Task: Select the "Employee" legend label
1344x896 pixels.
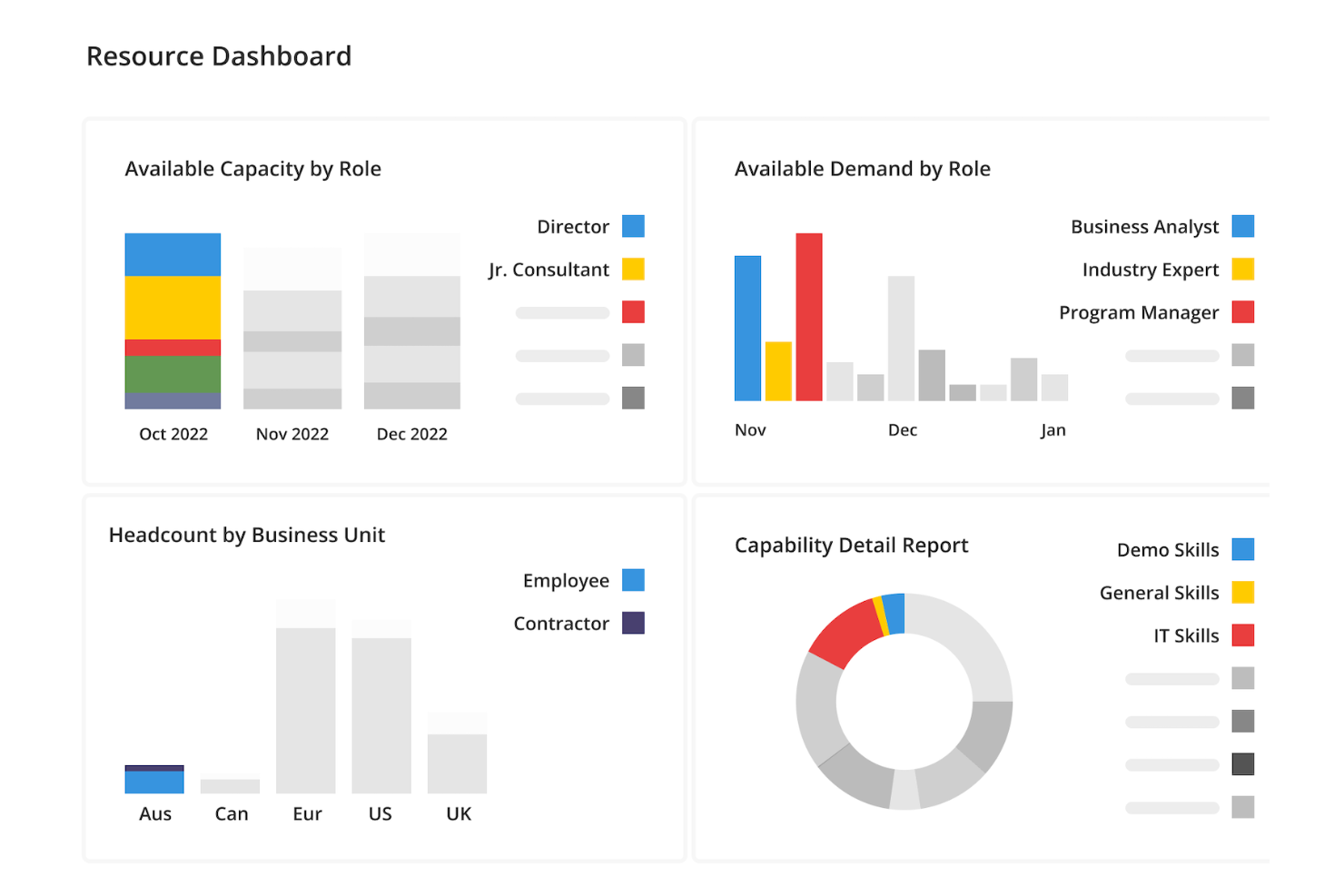Action: point(566,581)
